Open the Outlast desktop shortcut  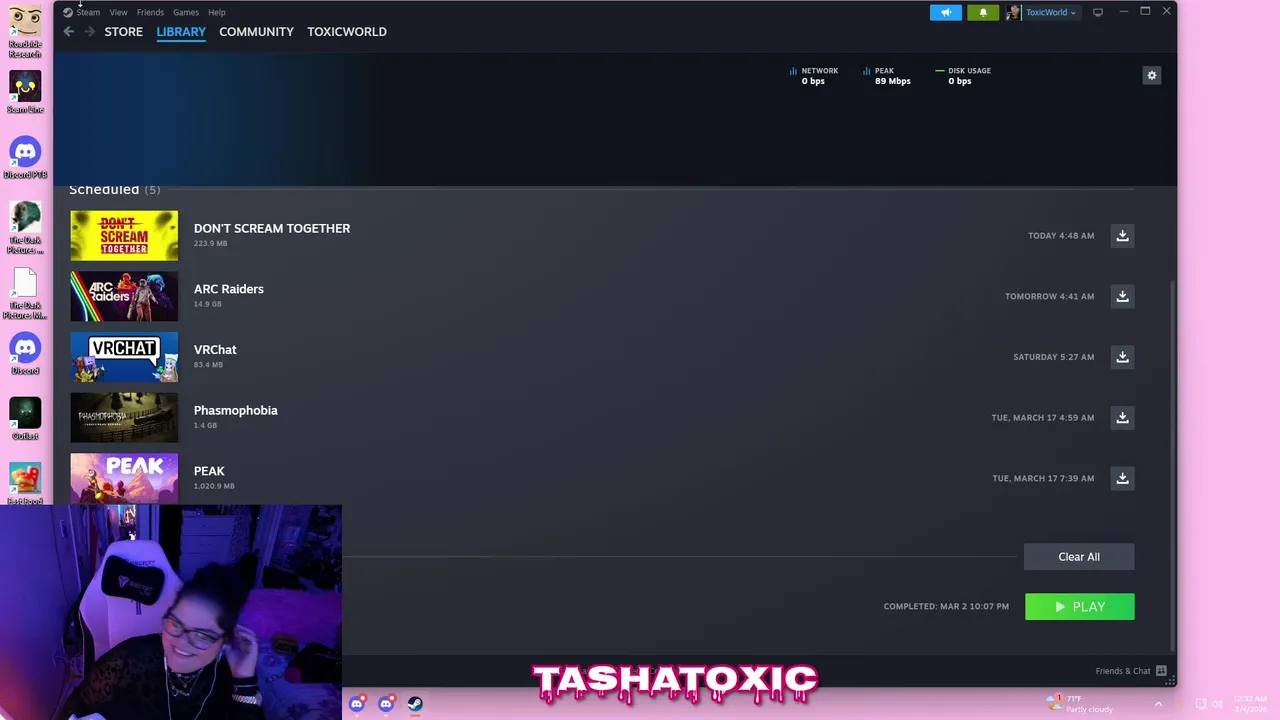25,419
